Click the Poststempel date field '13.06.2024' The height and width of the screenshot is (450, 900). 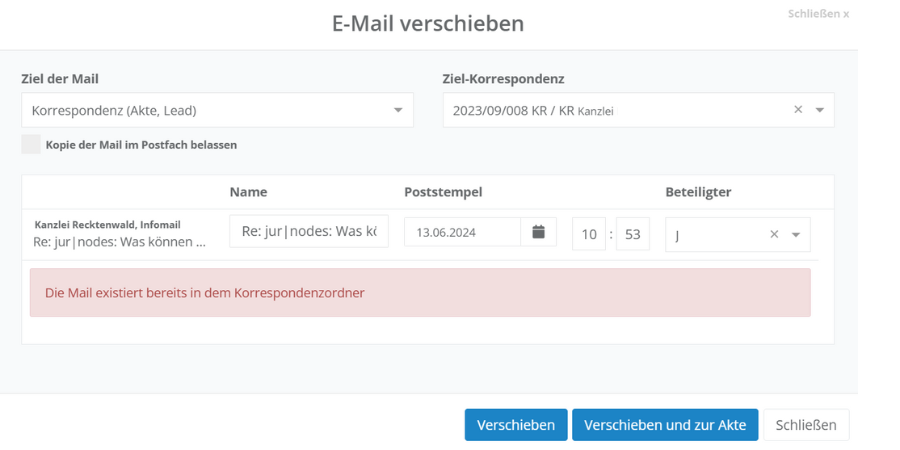coord(461,233)
